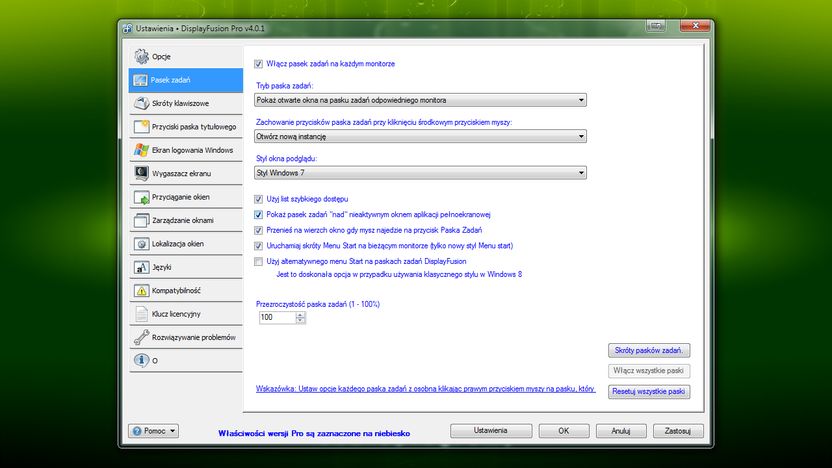This screenshot has height=468, width=832.
Task: Open middle-click behavior dropdown Otwórz nową instancję
Action: coord(420,136)
